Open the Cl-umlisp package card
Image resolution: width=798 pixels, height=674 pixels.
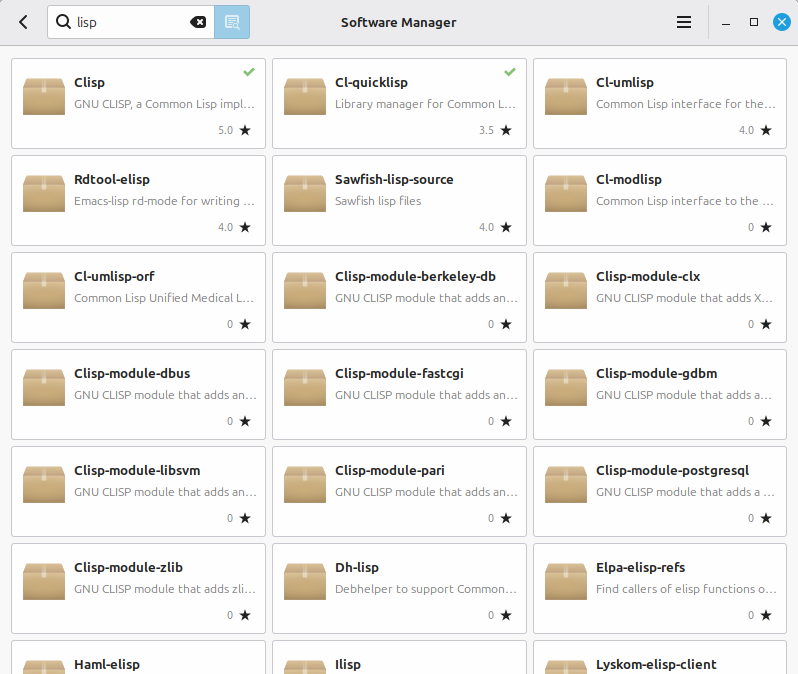point(660,103)
